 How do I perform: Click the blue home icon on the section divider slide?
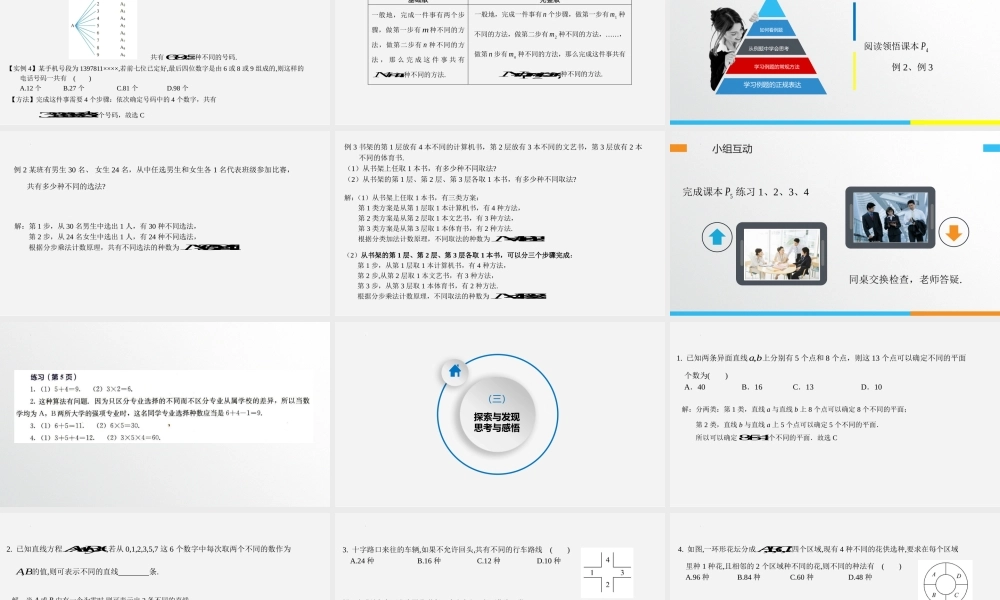pyautogui.click(x=453, y=370)
